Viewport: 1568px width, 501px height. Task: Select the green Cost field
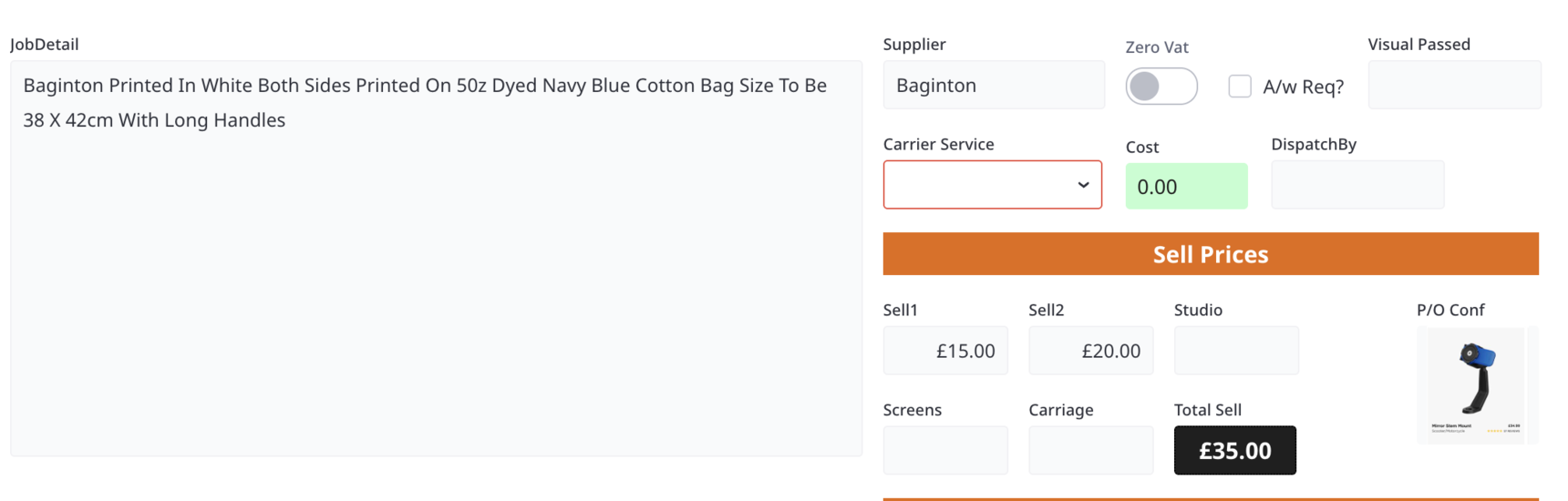pos(1185,187)
